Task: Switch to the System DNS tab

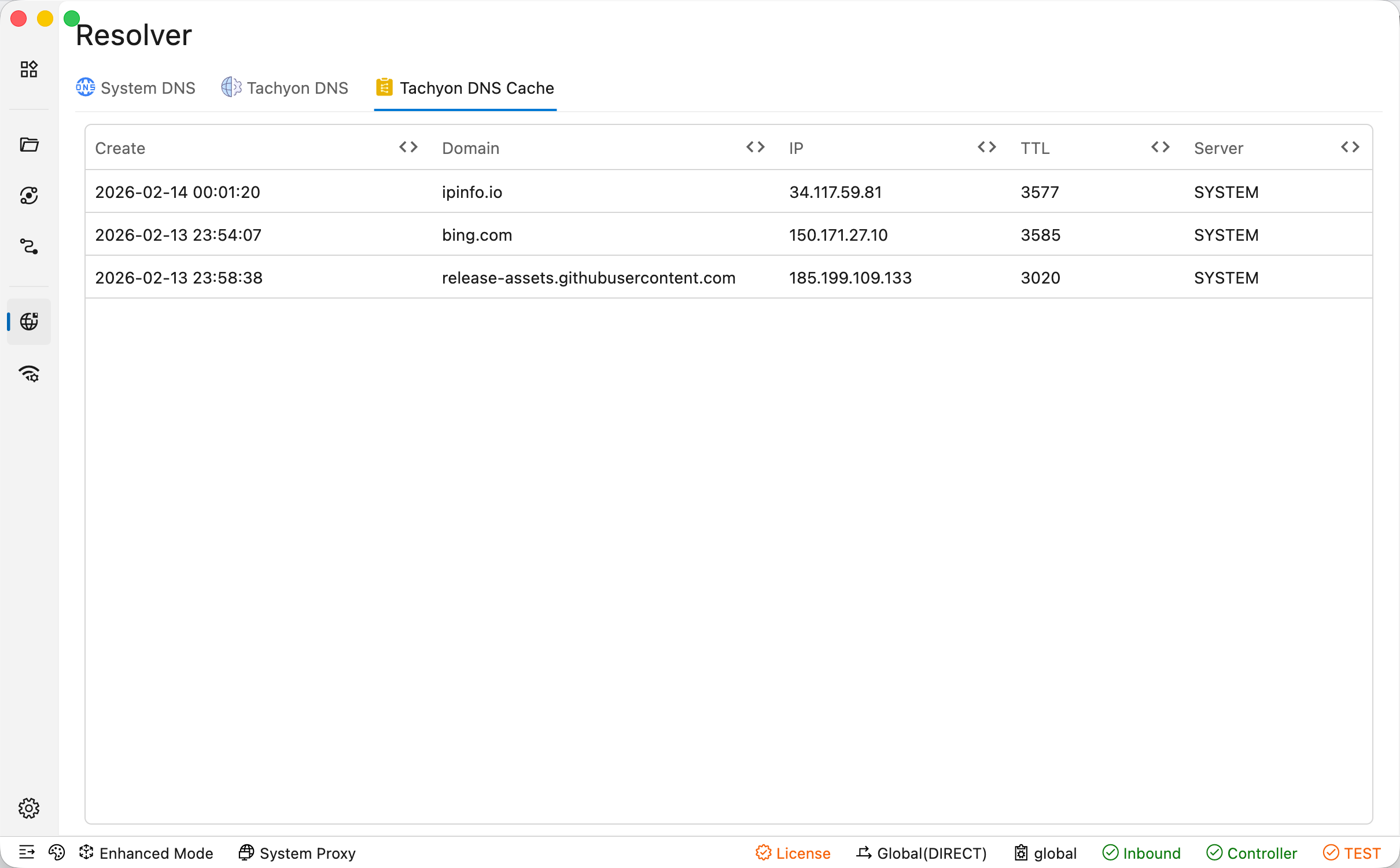Action: coord(136,88)
